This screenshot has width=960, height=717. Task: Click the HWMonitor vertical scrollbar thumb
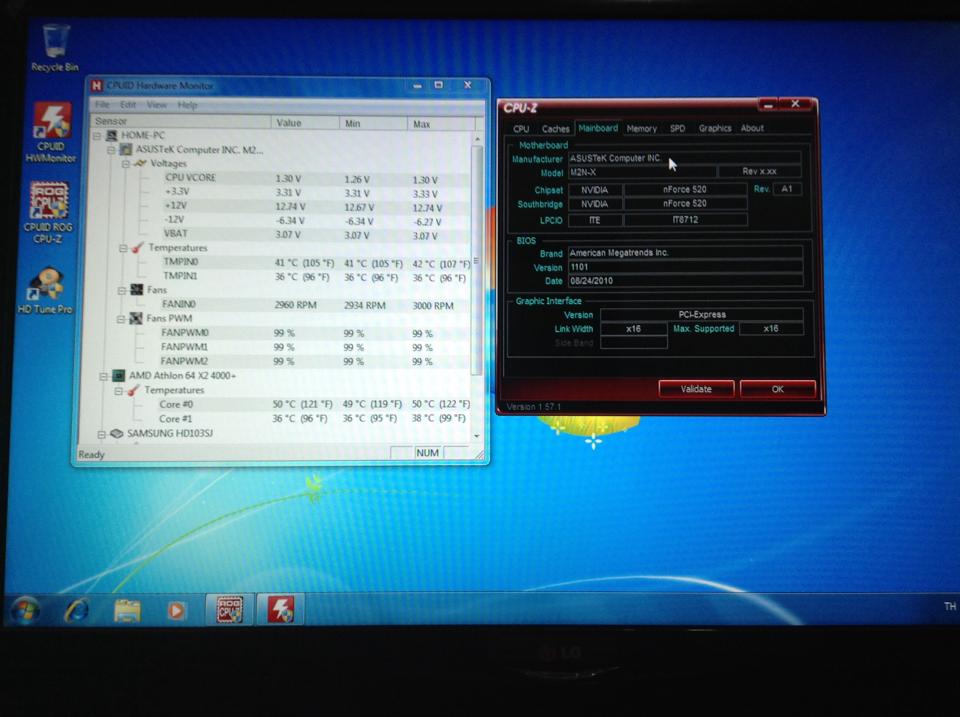point(476,260)
